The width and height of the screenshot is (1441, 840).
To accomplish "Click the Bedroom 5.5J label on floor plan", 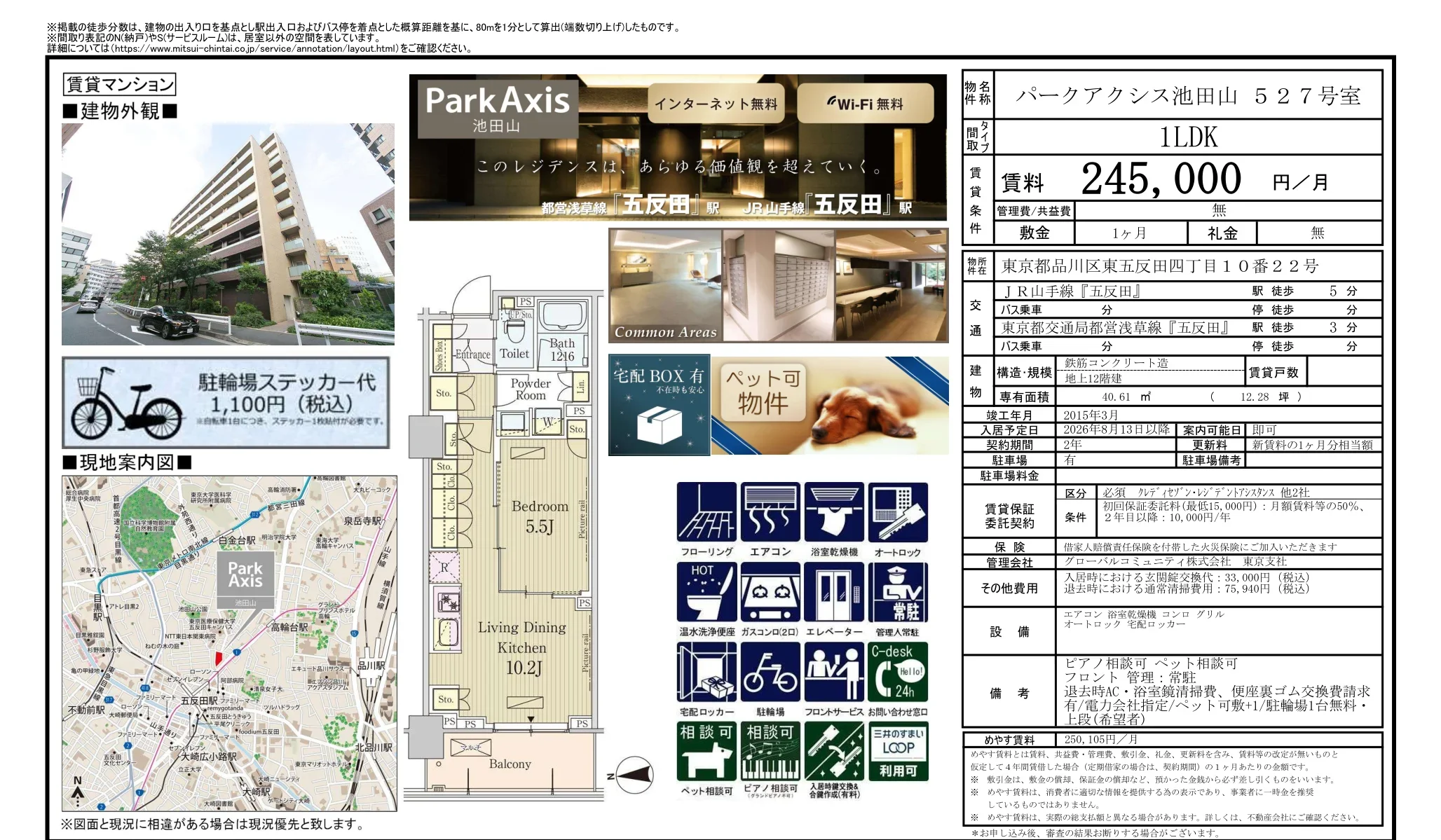I will [540, 516].
